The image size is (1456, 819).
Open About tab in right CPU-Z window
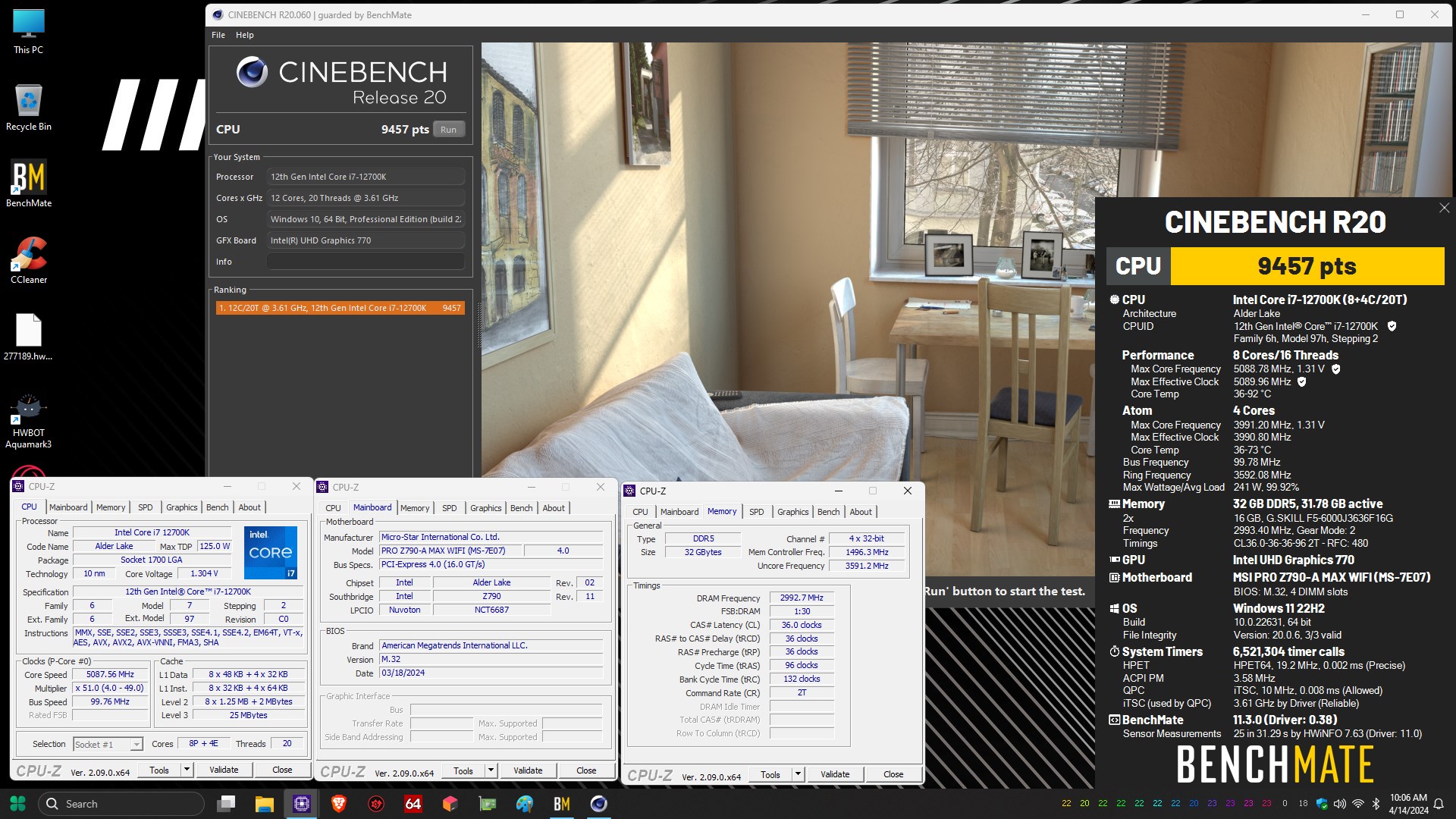coord(861,512)
